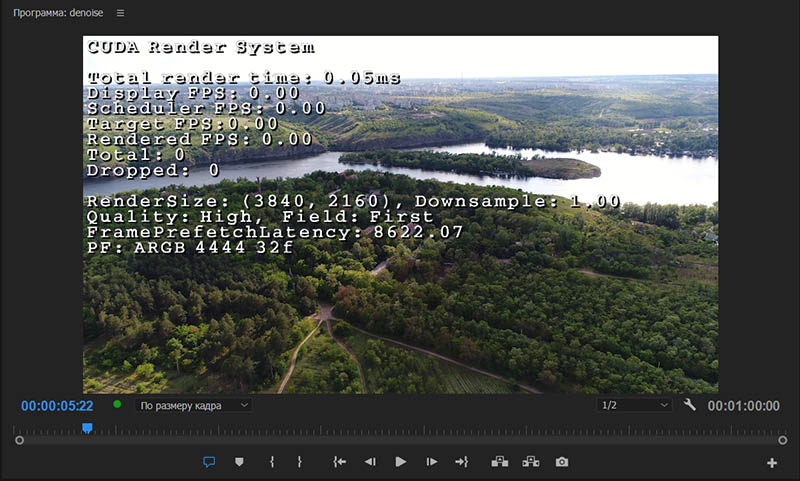Viewport: 800px width, 481px height.
Task: Mark In with the left brace icon
Action: (x=272, y=462)
